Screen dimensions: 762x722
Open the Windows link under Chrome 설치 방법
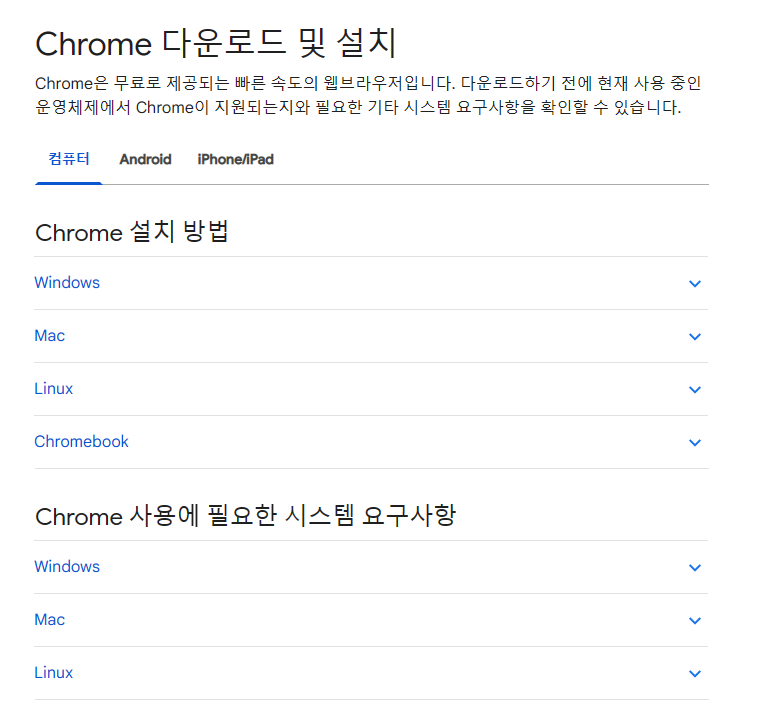pos(67,283)
